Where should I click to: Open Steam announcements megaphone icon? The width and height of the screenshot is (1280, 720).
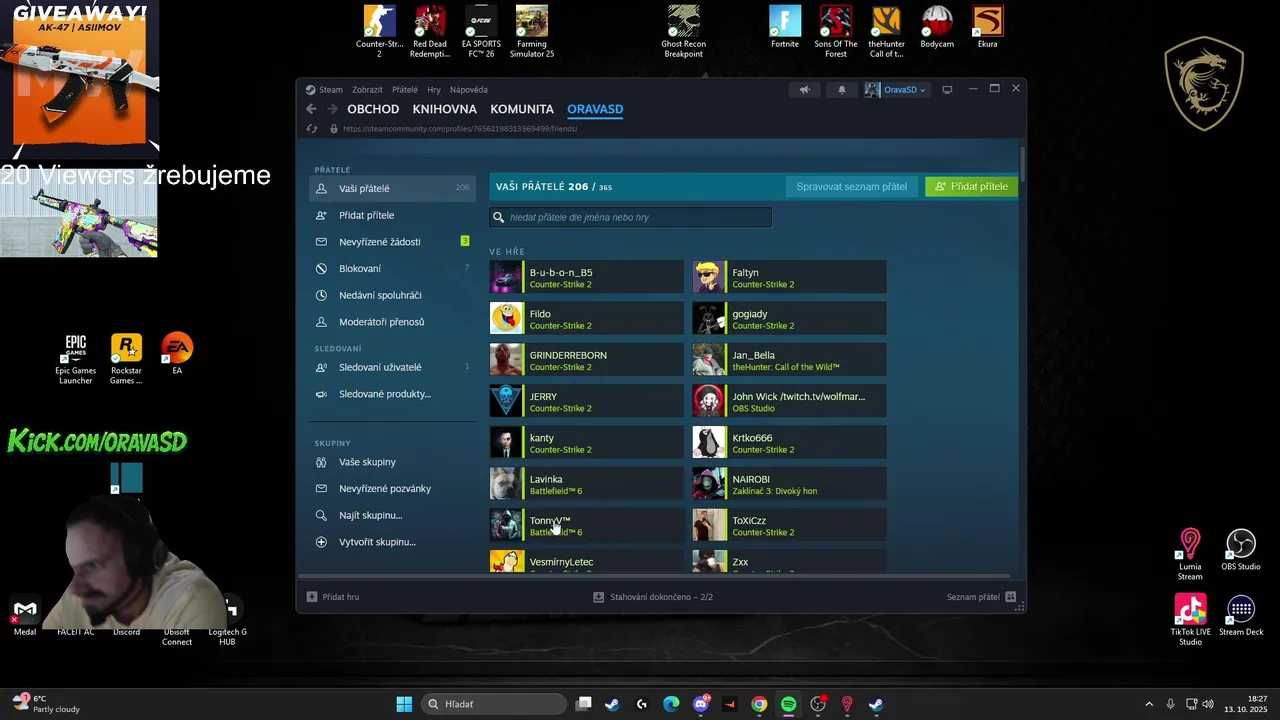tap(804, 90)
